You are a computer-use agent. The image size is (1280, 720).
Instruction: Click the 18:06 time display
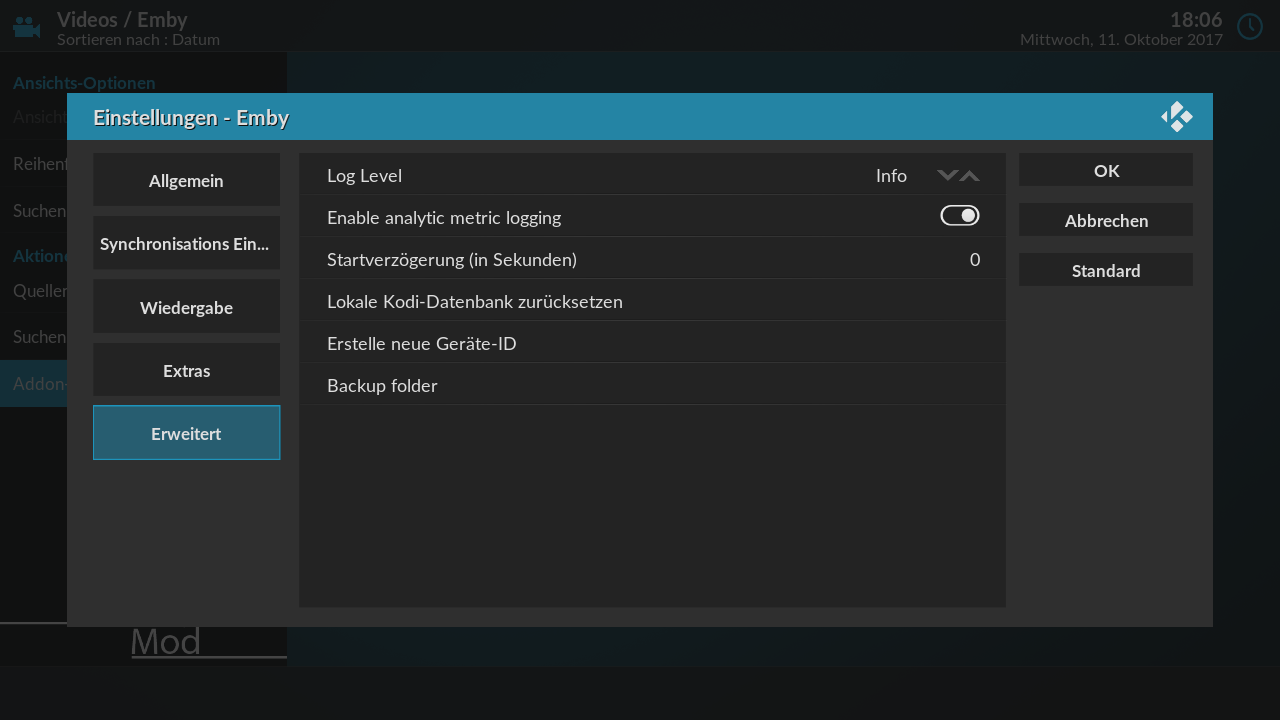(x=1196, y=19)
